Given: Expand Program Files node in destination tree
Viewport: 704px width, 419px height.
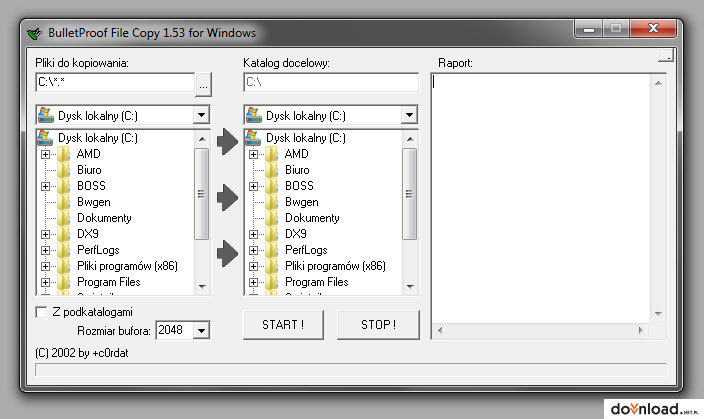Looking at the screenshot, I should tap(253, 282).
